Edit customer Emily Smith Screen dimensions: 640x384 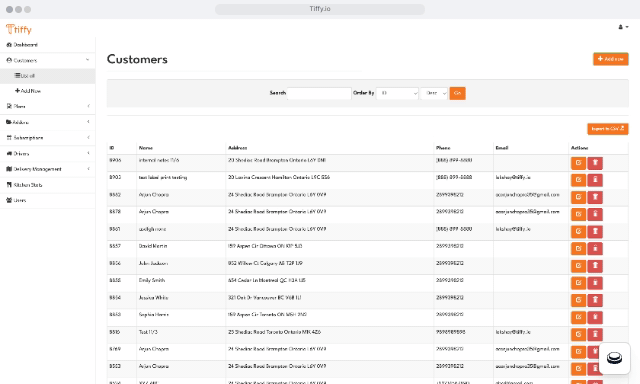(578, 283)
